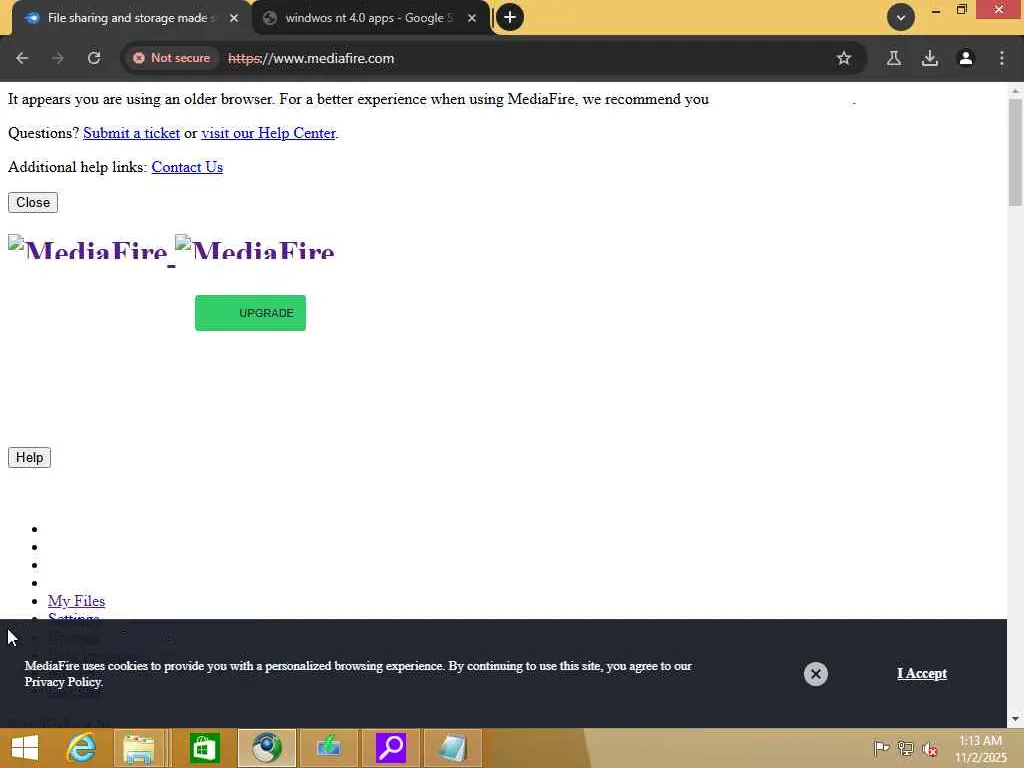Image resolution: width=1024 pixels, height=768 pixels.
Task: Open the notepad-like app taskbar icon
Action: pyautogui.click(x=453, y=748)
